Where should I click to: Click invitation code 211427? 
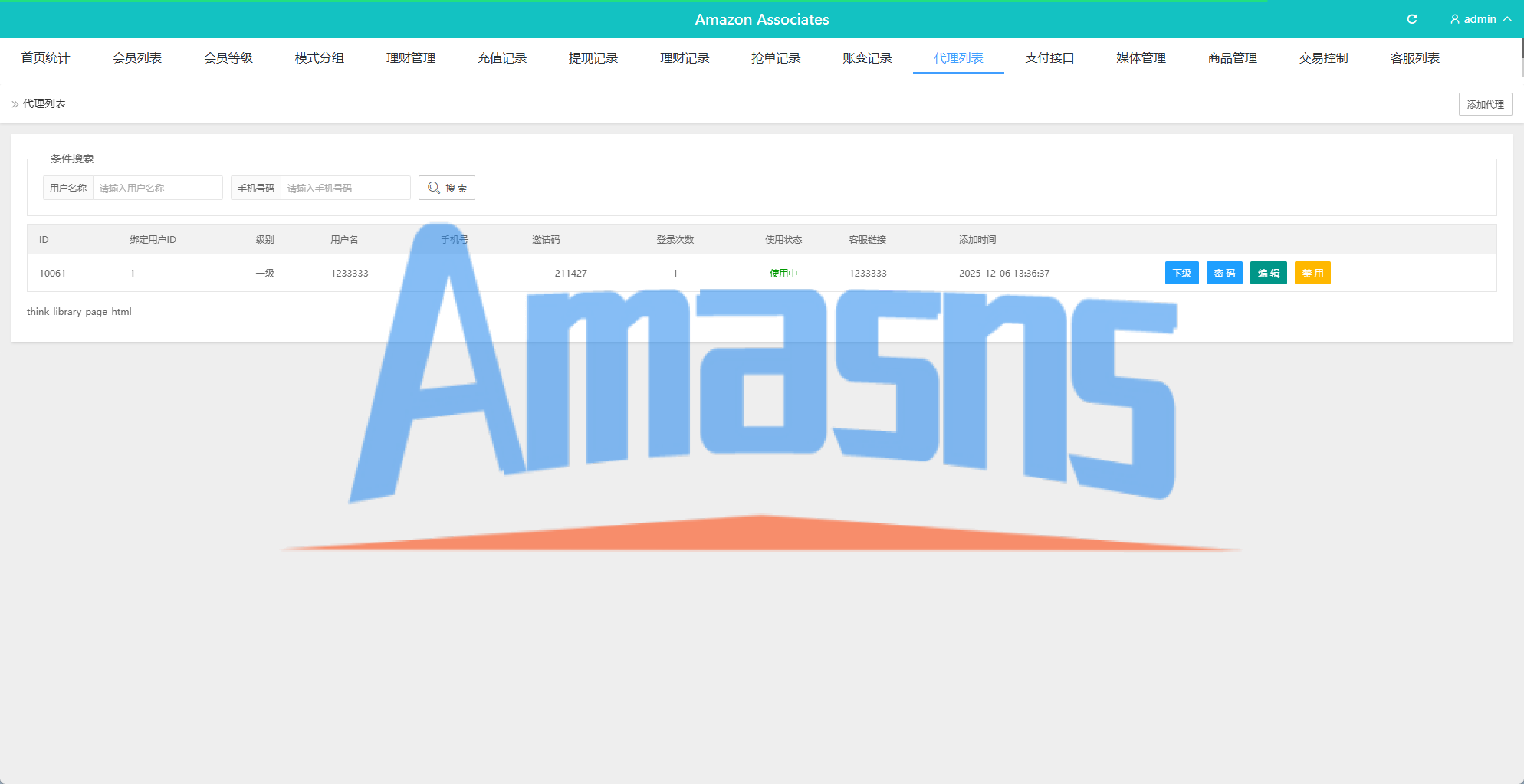coord(571,273)
